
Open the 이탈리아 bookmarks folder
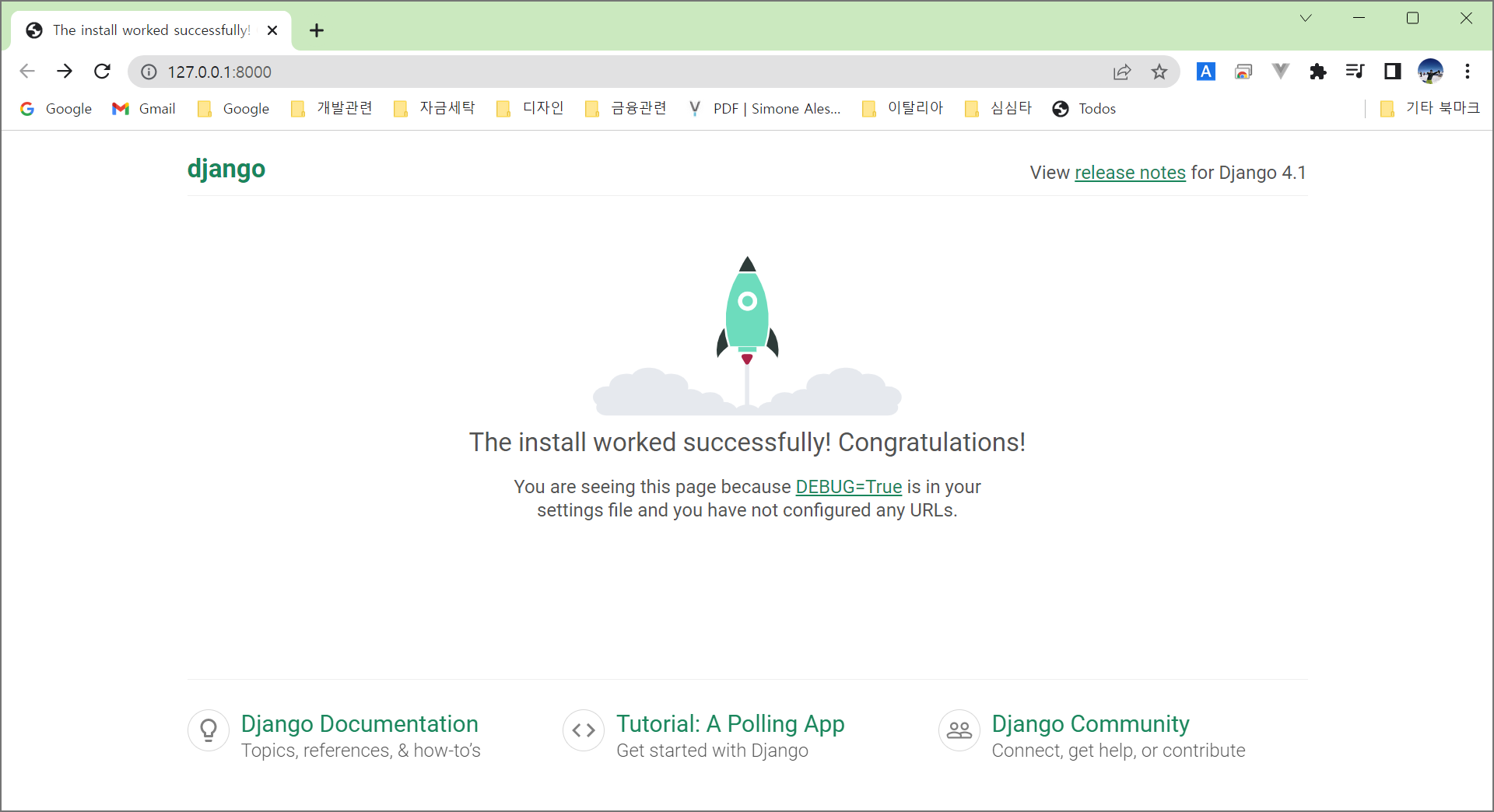tap(903, 109)
